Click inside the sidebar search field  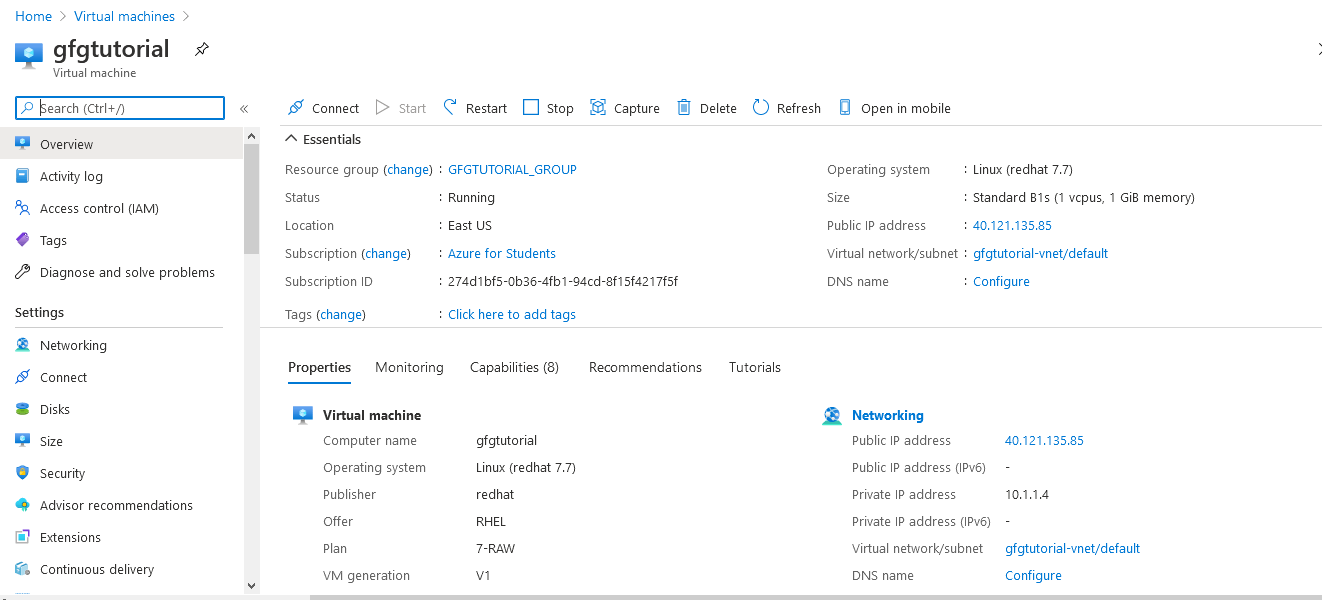pos(119,107)
